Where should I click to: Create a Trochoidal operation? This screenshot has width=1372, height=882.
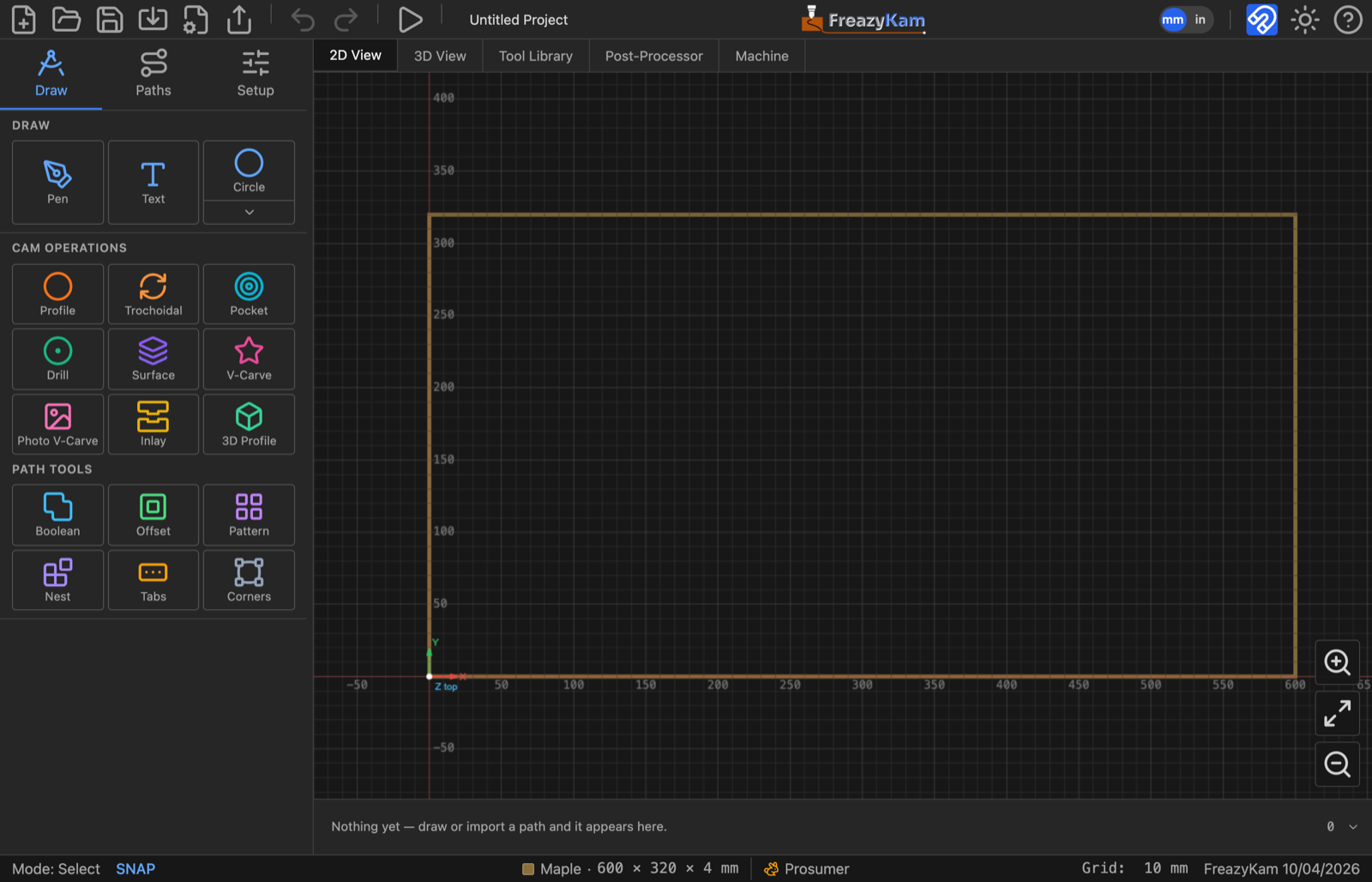coord(153,294)
